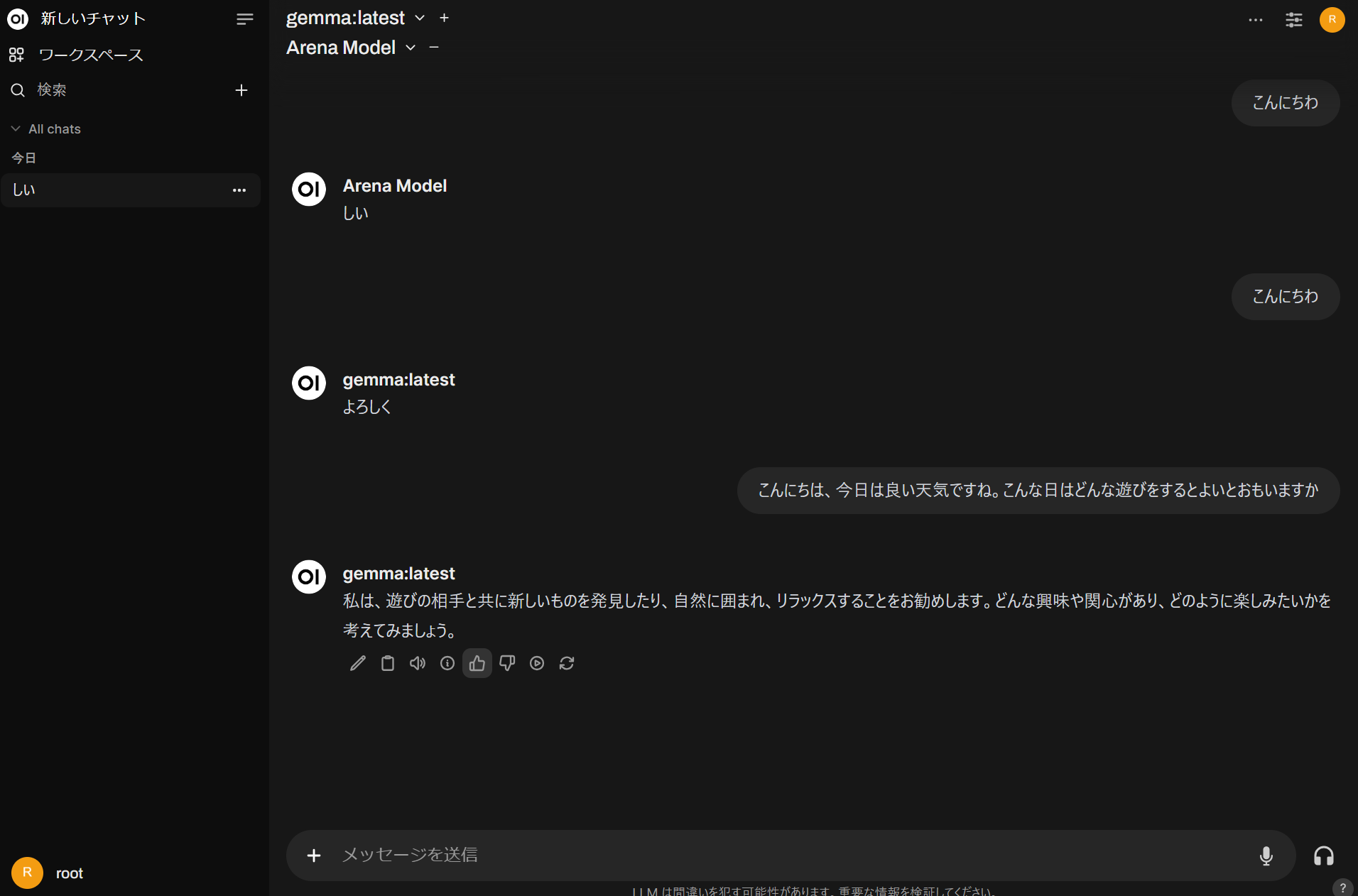Open Chat Controls with the sliders icon

[x=1293, y=20]
